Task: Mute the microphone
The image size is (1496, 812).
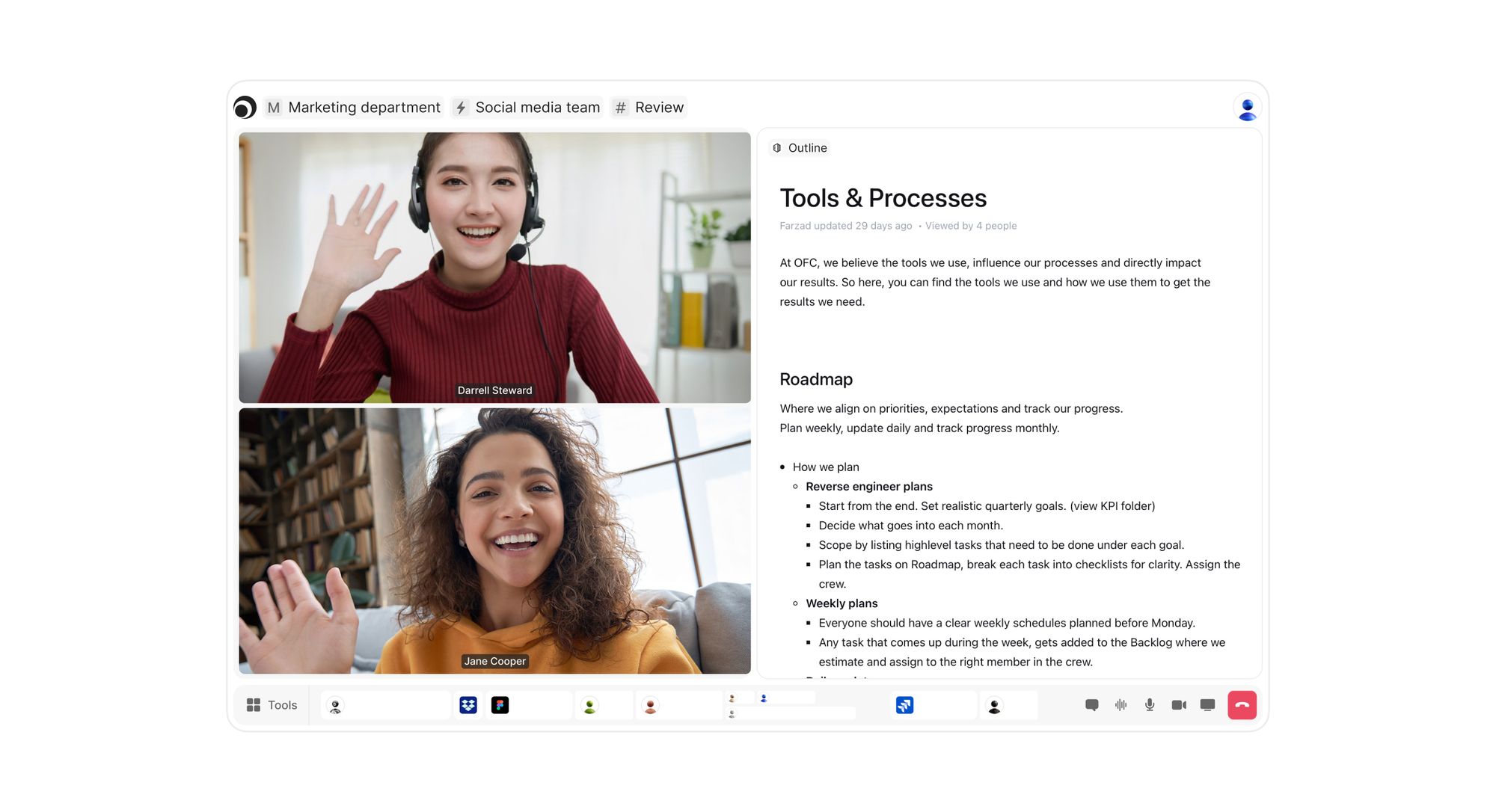Action: tap(1150, 705)
